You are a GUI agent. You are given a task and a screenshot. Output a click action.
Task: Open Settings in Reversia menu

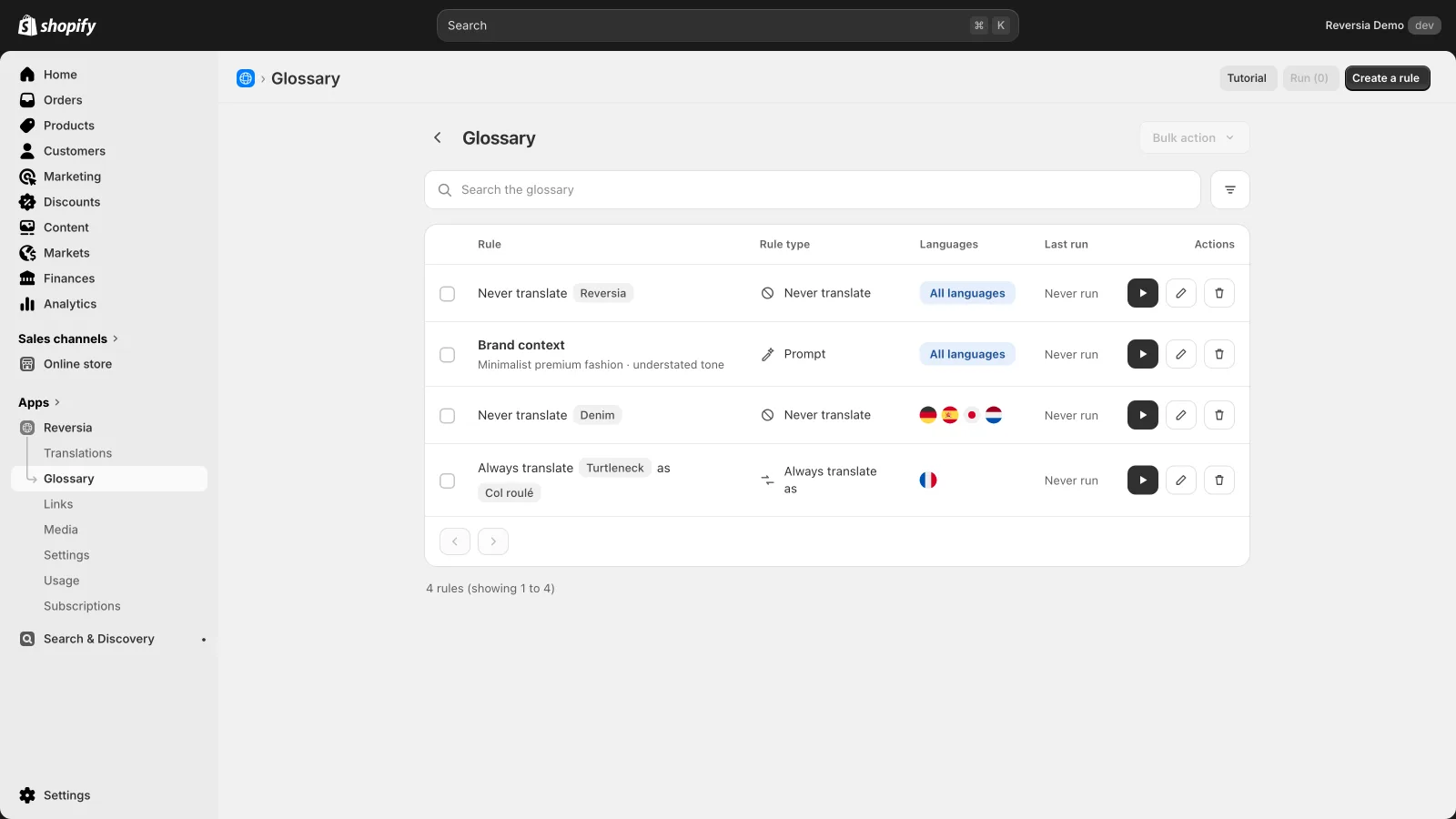click(66, 555)
